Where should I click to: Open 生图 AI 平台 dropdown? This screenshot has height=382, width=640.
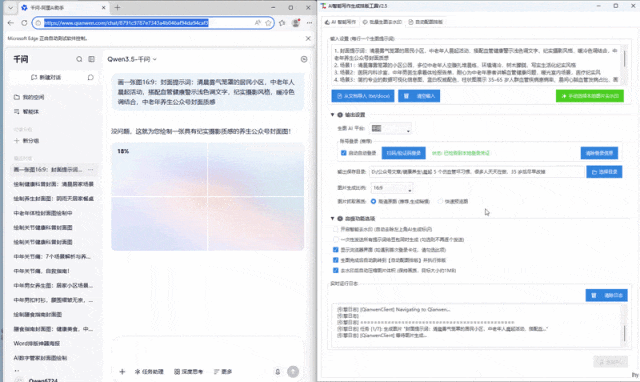click(x=391, y=129)
